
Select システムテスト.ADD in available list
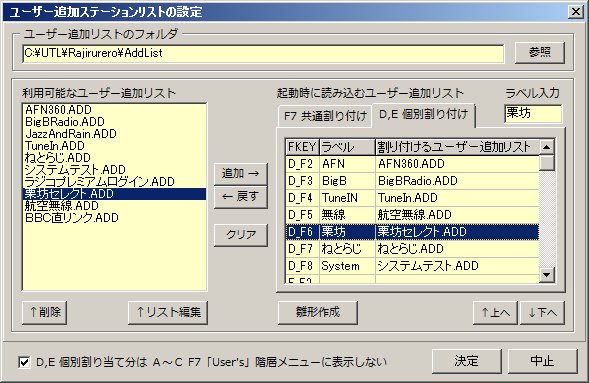point(114,170)
